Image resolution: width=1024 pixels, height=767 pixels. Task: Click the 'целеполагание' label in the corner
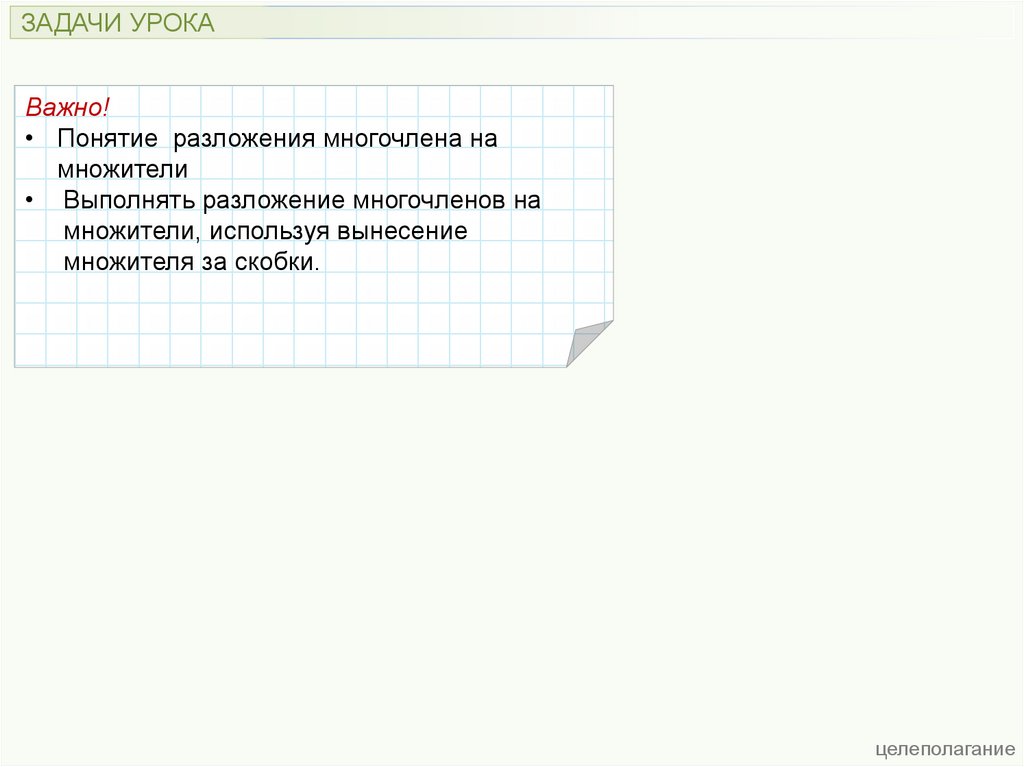point(945,749)
